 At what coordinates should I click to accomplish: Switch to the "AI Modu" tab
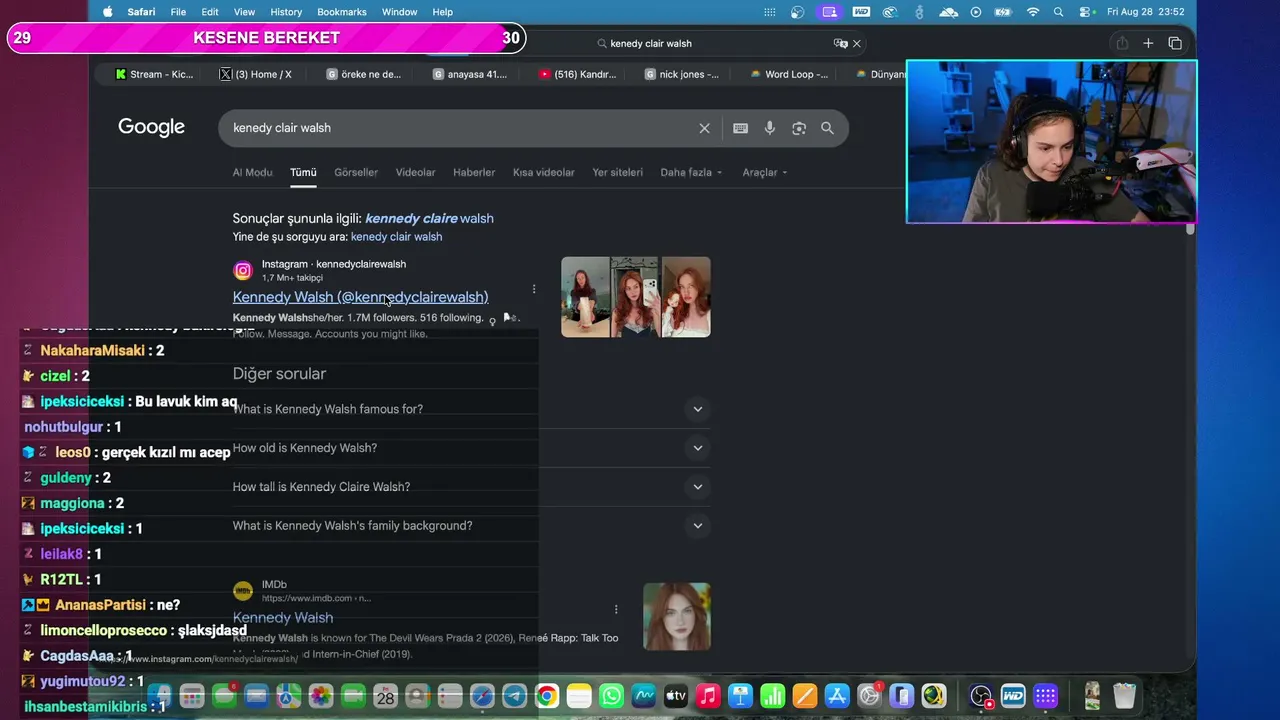click(252, 172)
